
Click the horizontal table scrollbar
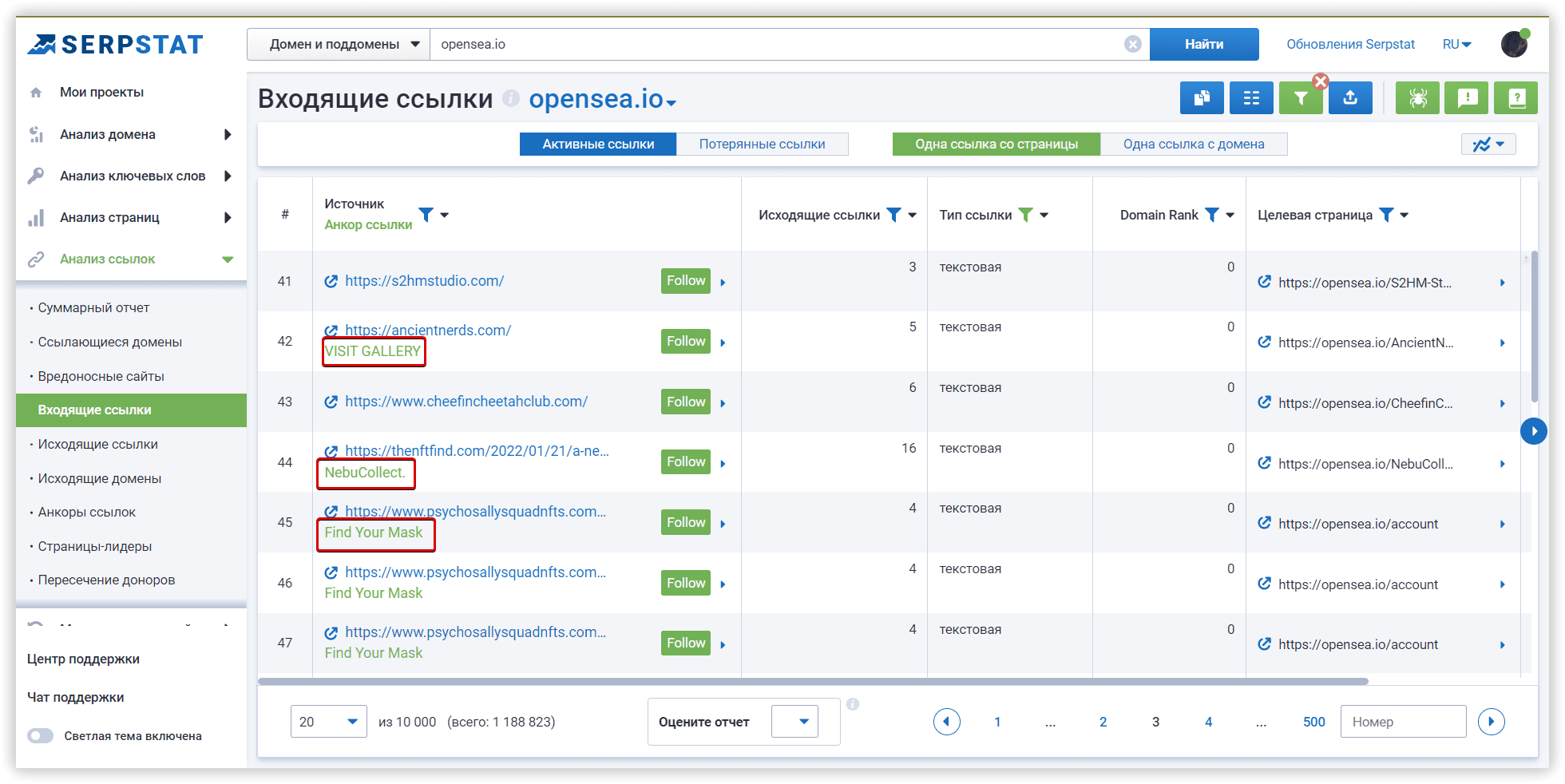(x=813, y=681)
